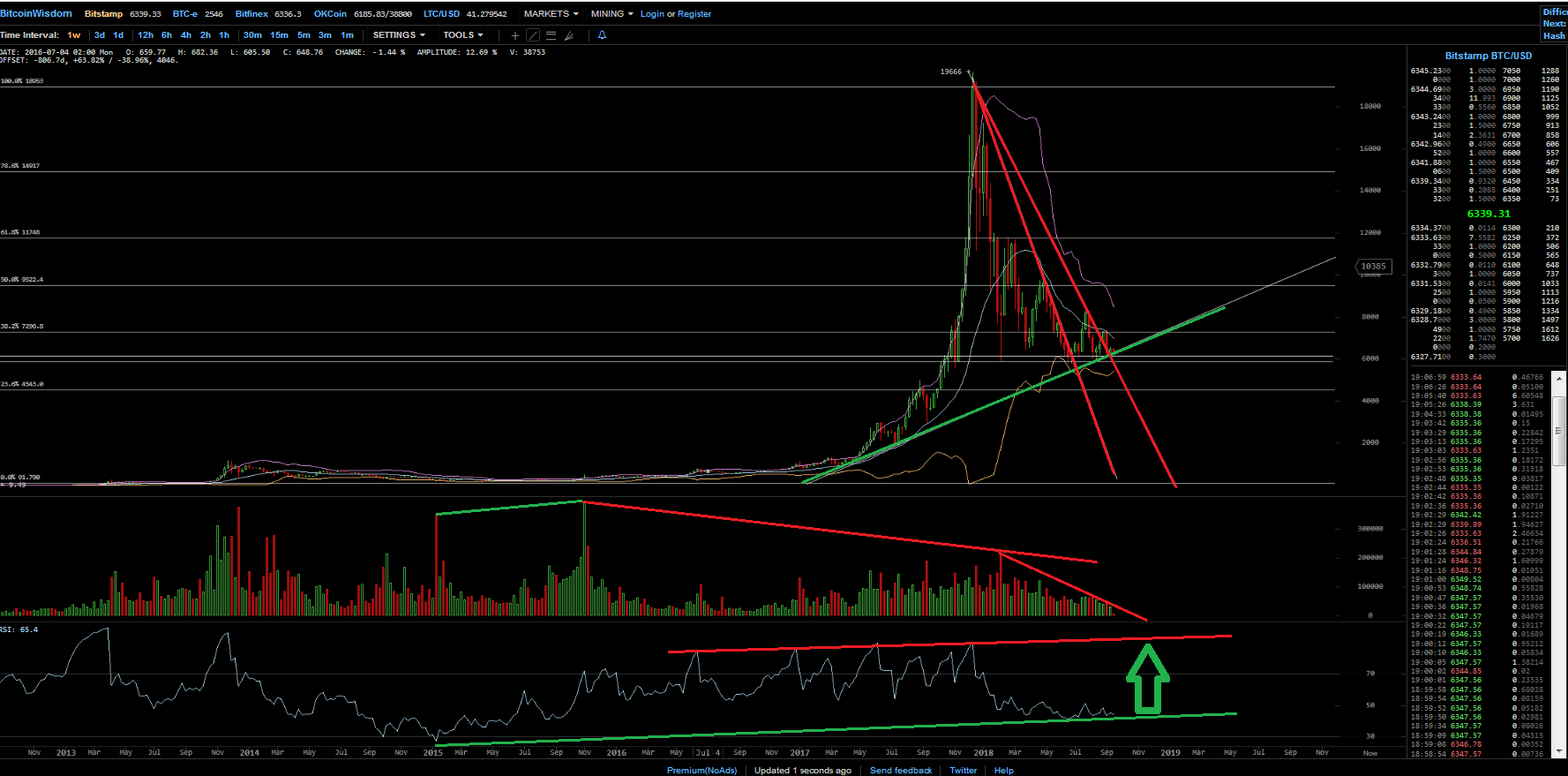Open the MINING dropdown menu

click(611, 14)
